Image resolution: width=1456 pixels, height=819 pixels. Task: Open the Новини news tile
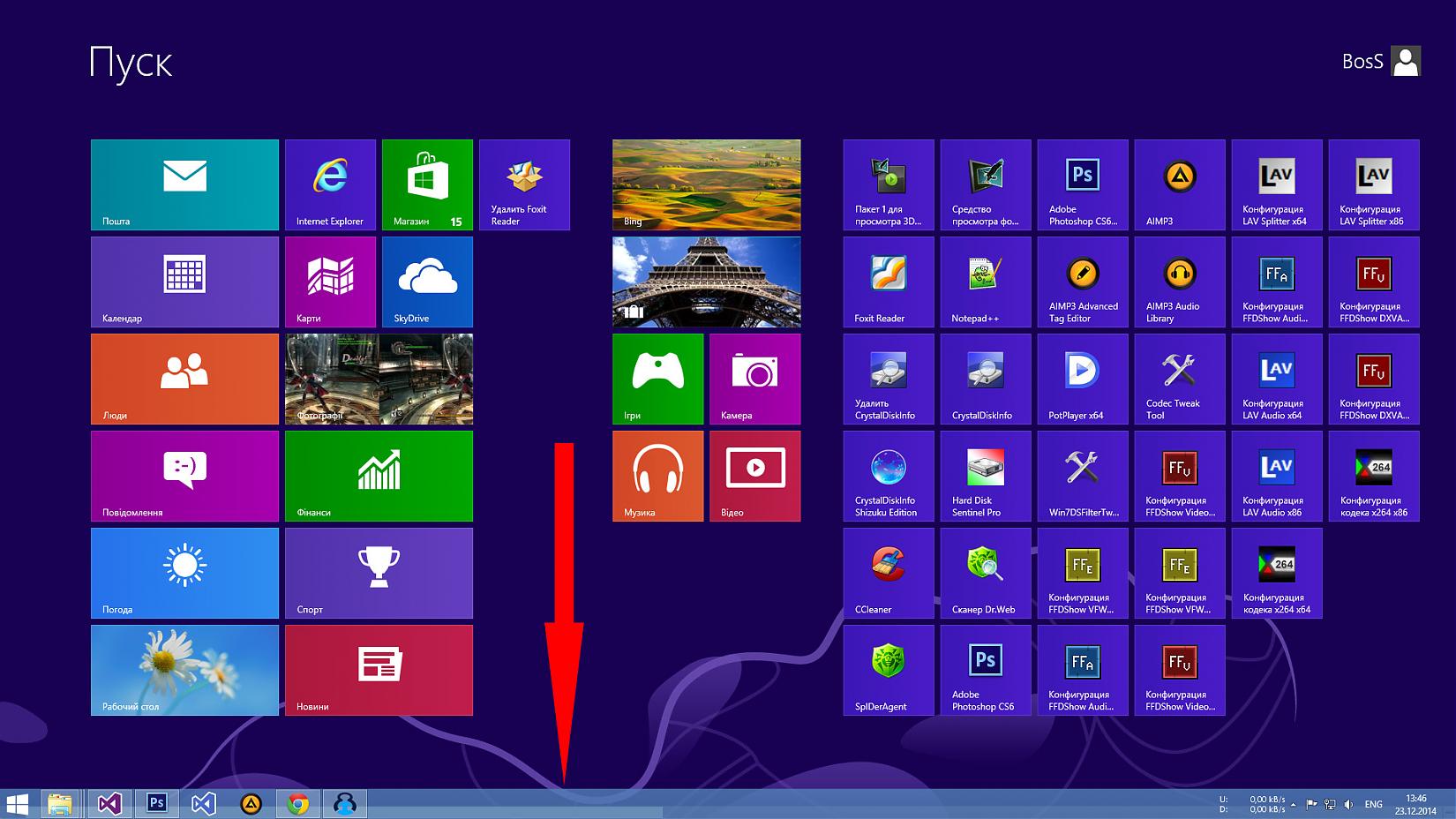click(379, 670)
